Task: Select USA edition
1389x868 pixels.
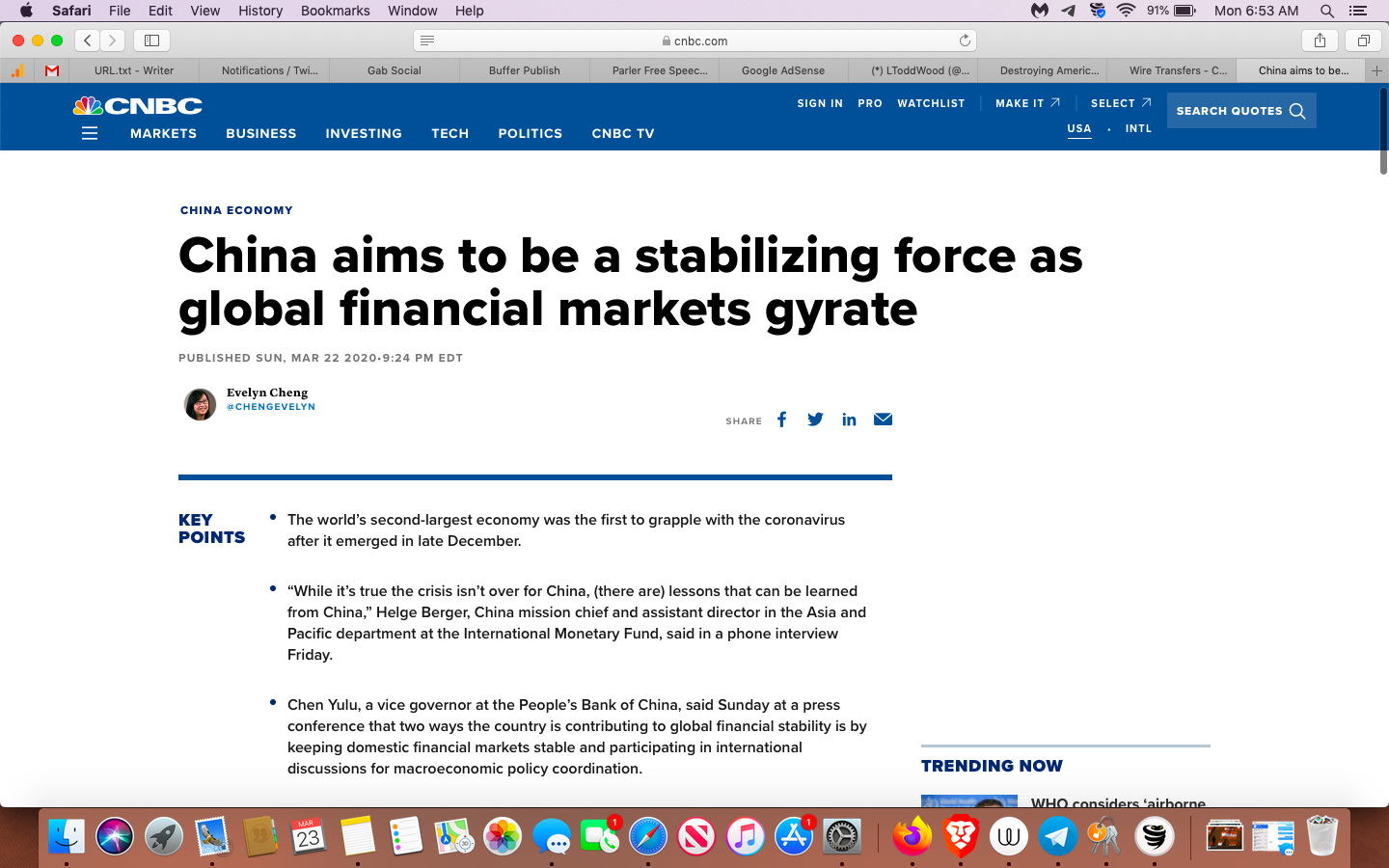Action: coord(1079,128)
